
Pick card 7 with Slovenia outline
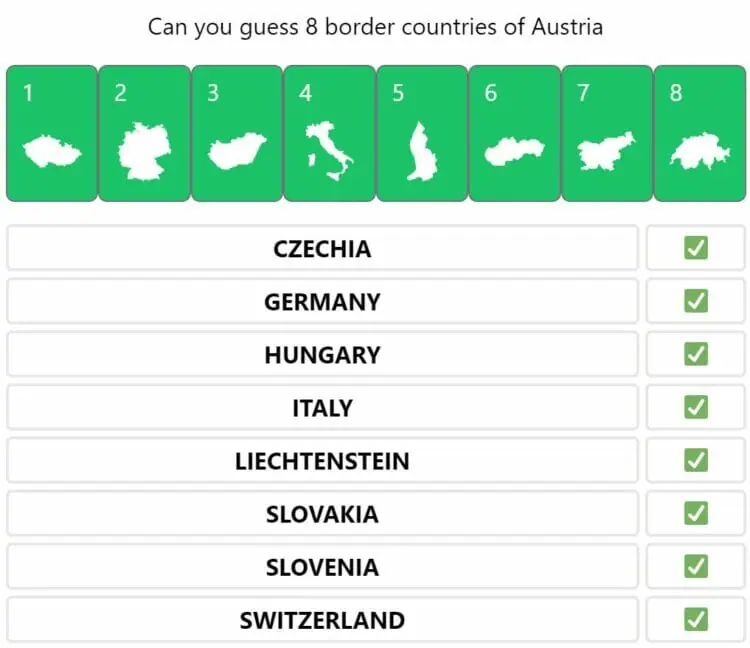(x=607, y=133)
